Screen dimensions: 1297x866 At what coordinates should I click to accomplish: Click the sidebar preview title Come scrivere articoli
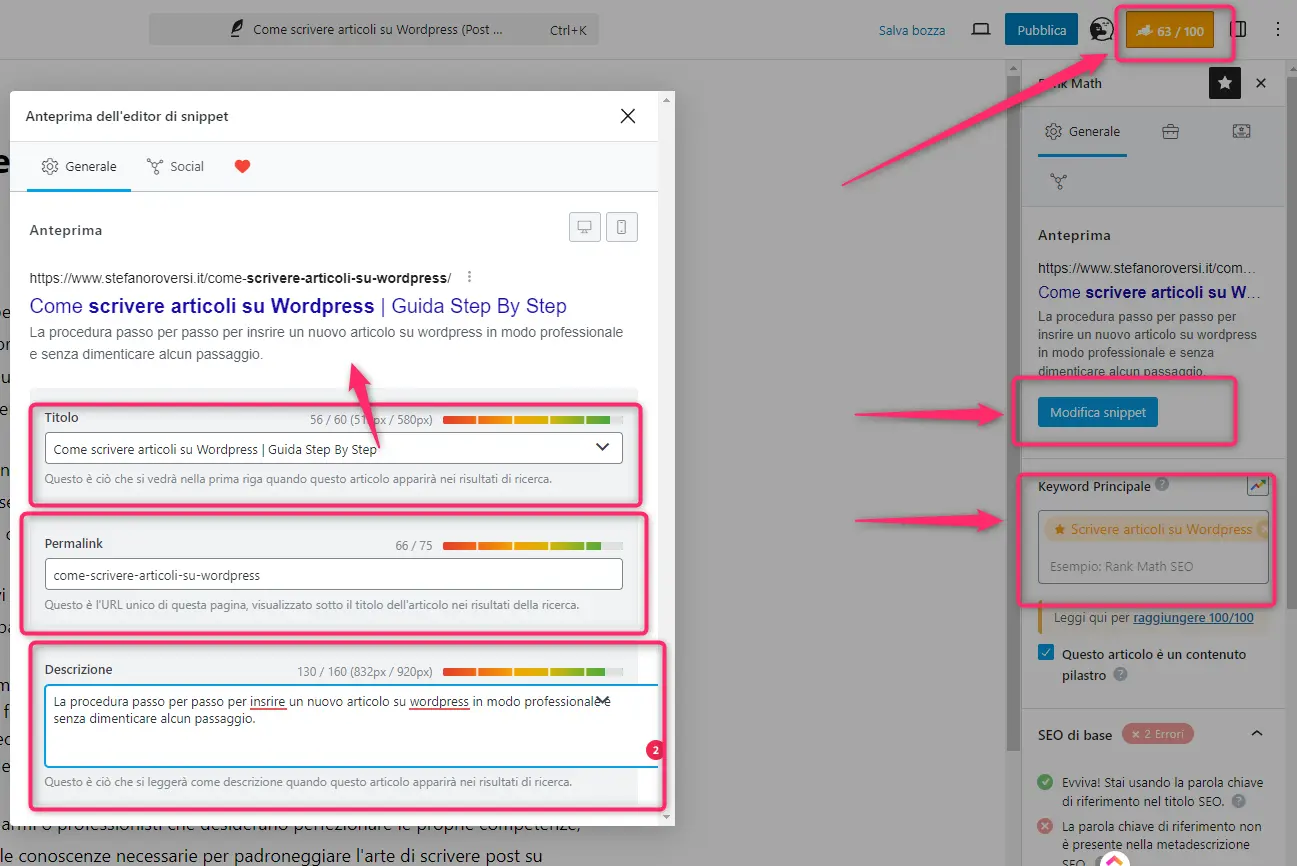[x=1149, y=293]
